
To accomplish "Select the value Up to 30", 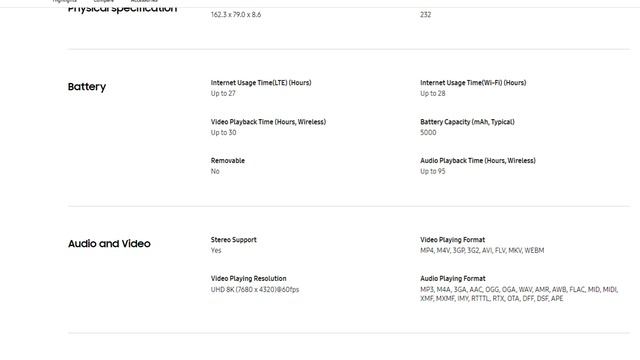I will pos(223,133).
